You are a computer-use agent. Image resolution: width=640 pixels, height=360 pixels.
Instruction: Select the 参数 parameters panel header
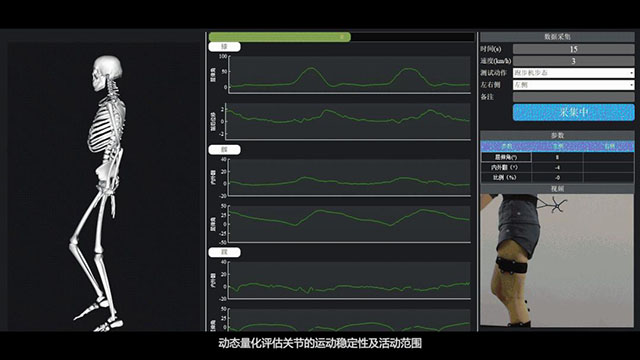(557, 136)
